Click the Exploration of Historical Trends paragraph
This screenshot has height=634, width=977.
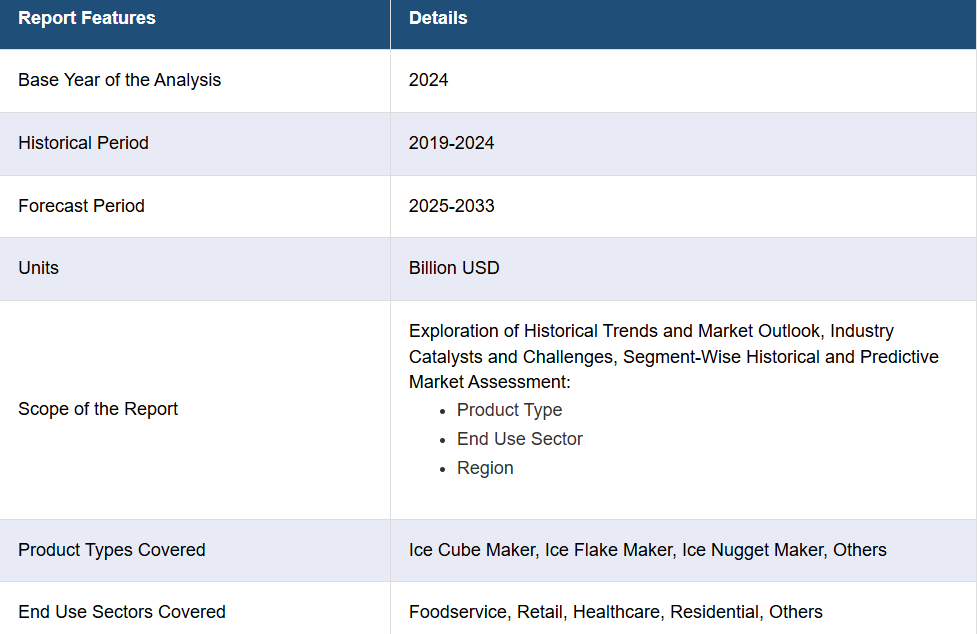(x=674, y=356)
